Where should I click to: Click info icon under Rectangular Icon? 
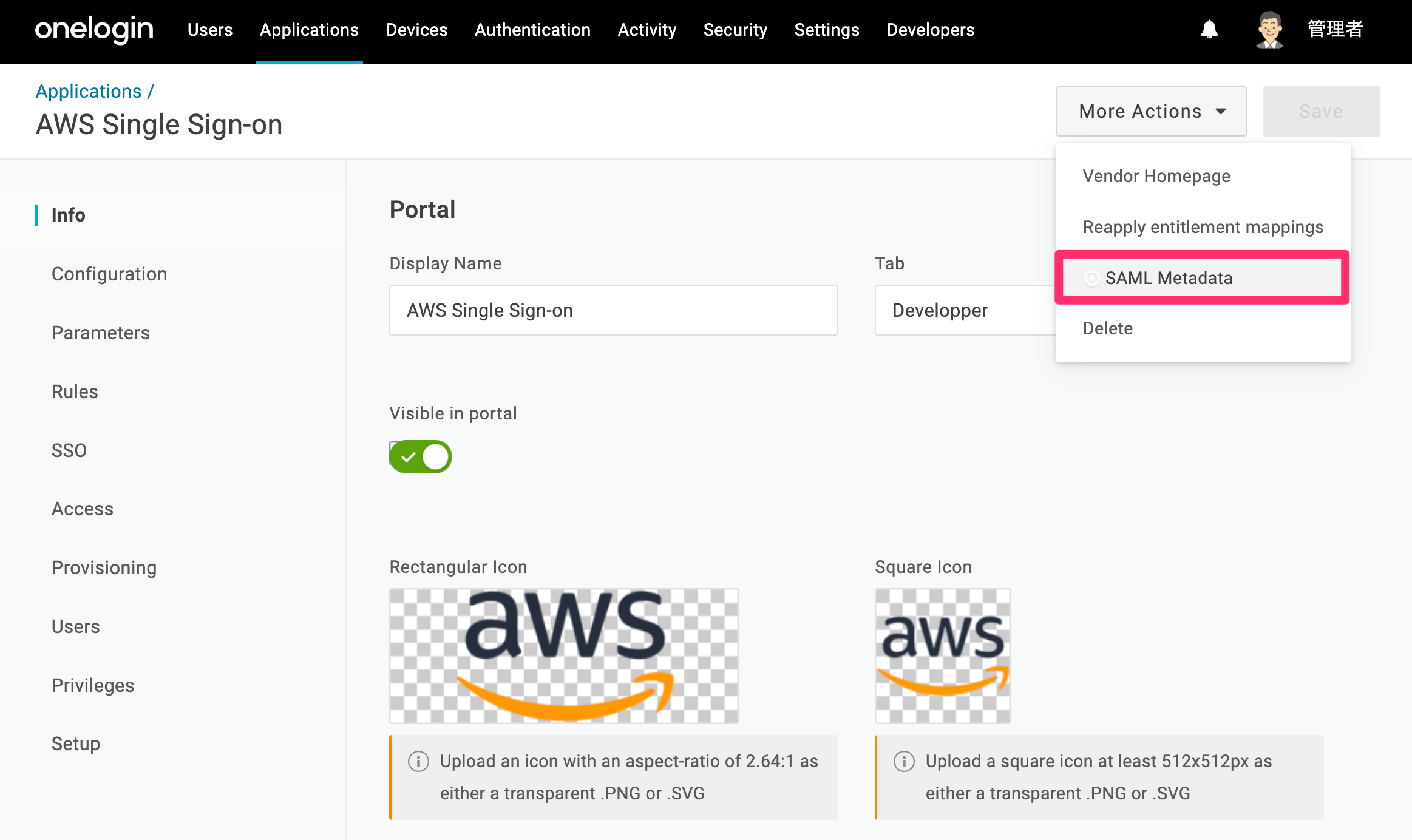click(x=418, y=761)
